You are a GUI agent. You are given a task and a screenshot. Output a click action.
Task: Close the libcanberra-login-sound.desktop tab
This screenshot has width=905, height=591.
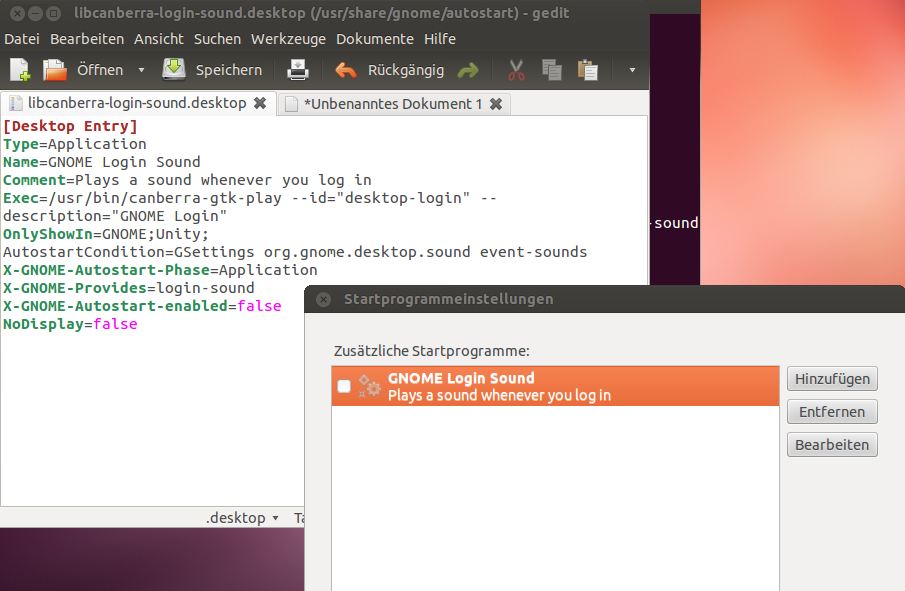tap(260, 103)
